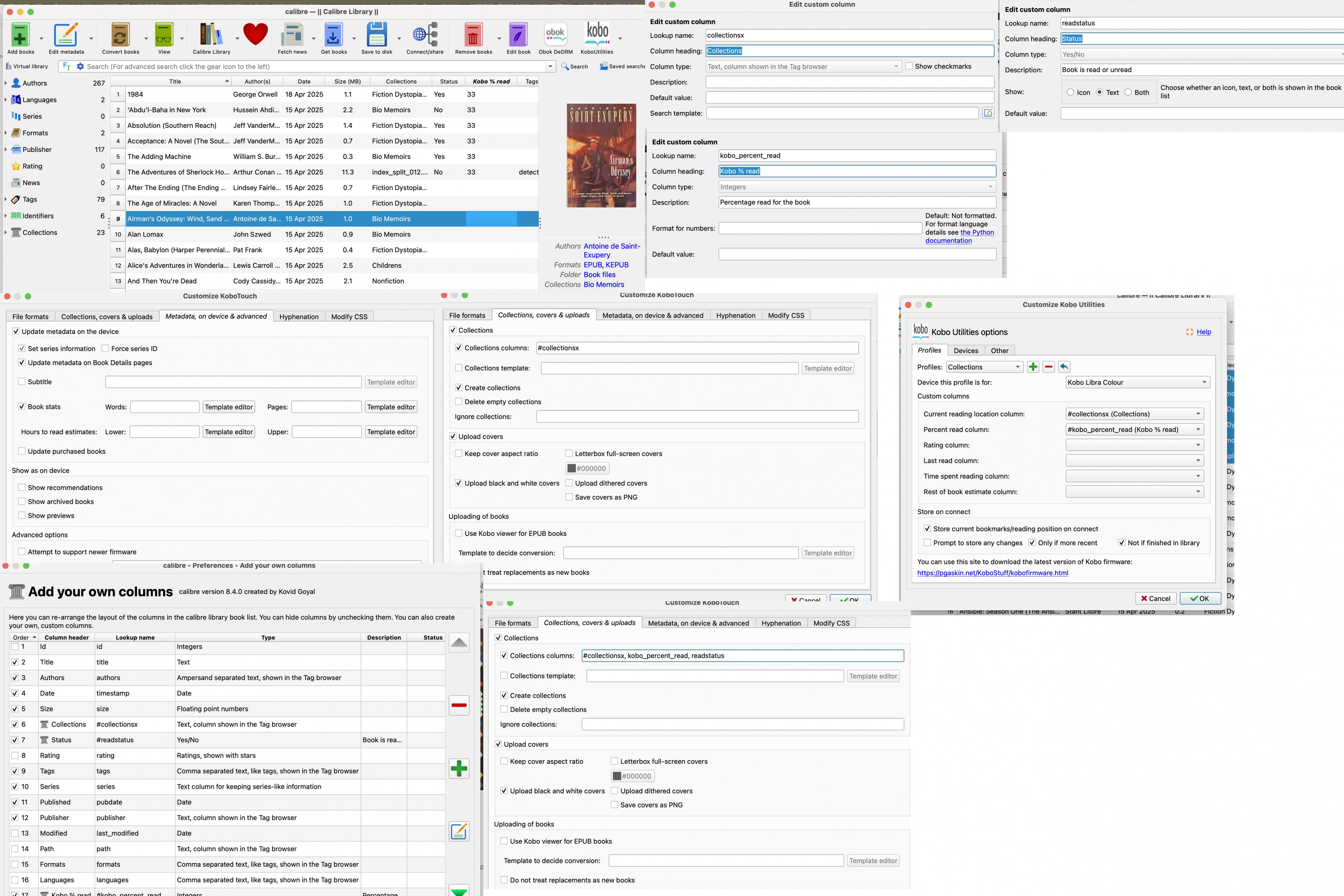
Task: Click red heart donate icon
Action: click(255, 34)
